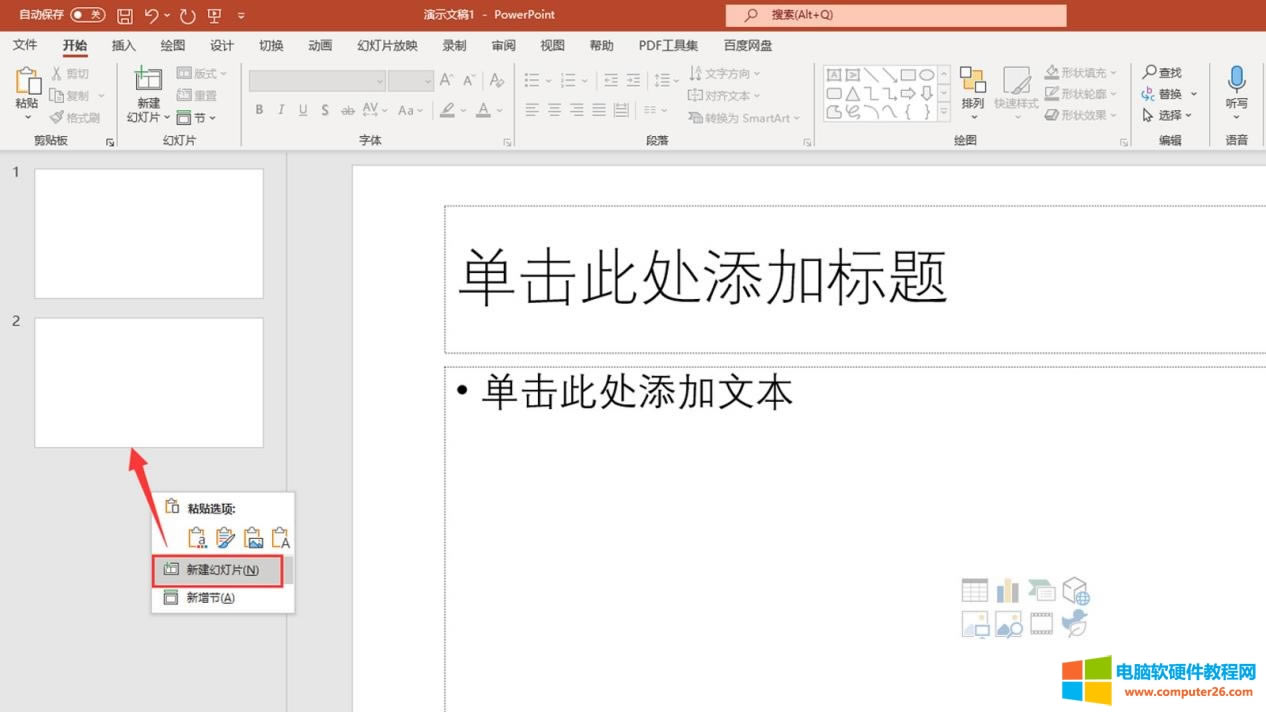Click the New Slide ribbon icon
Viewport: 1266px width, 712px height.
[x=148, y=80]
